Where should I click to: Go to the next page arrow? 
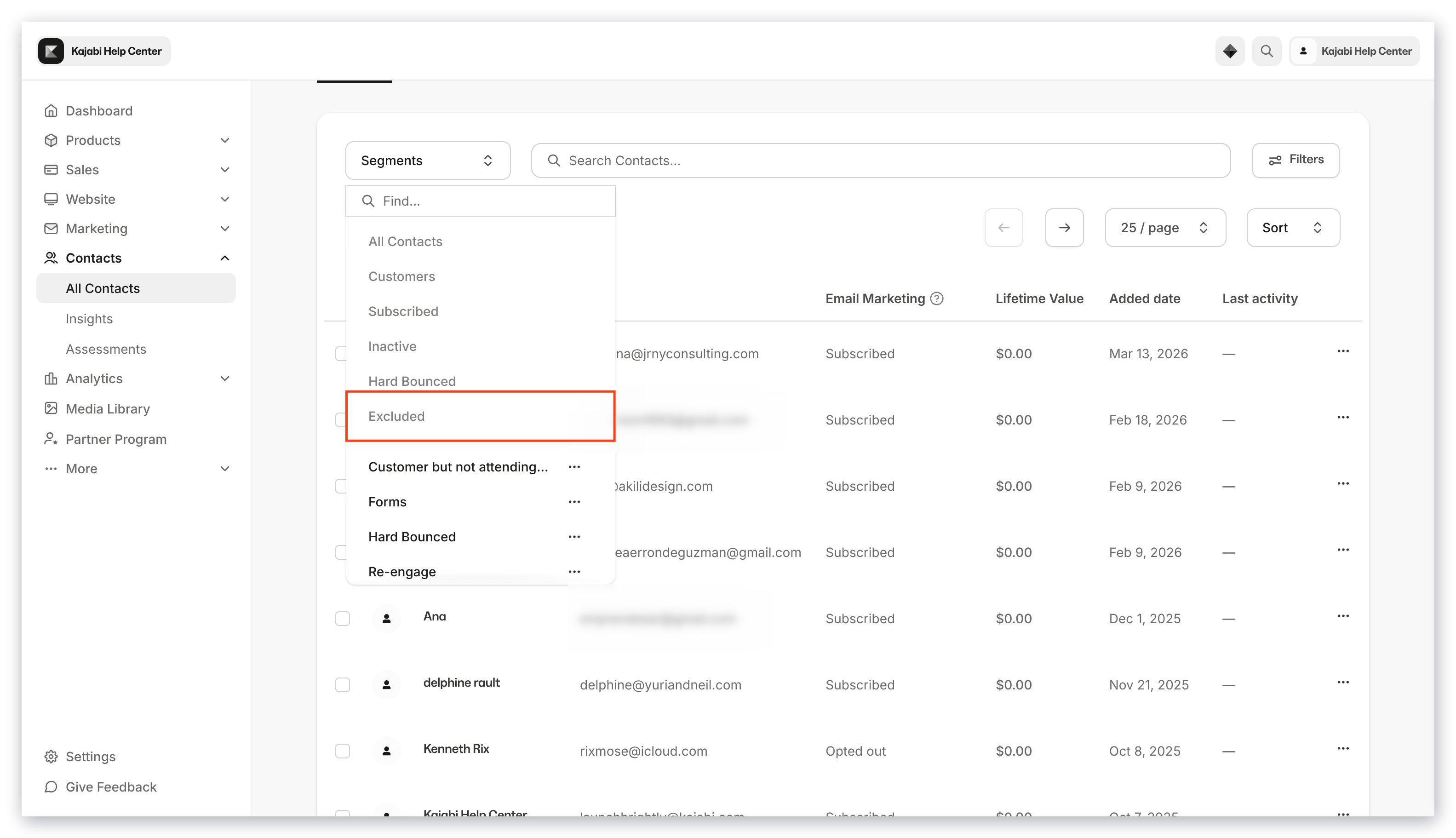pos(1064,227)
